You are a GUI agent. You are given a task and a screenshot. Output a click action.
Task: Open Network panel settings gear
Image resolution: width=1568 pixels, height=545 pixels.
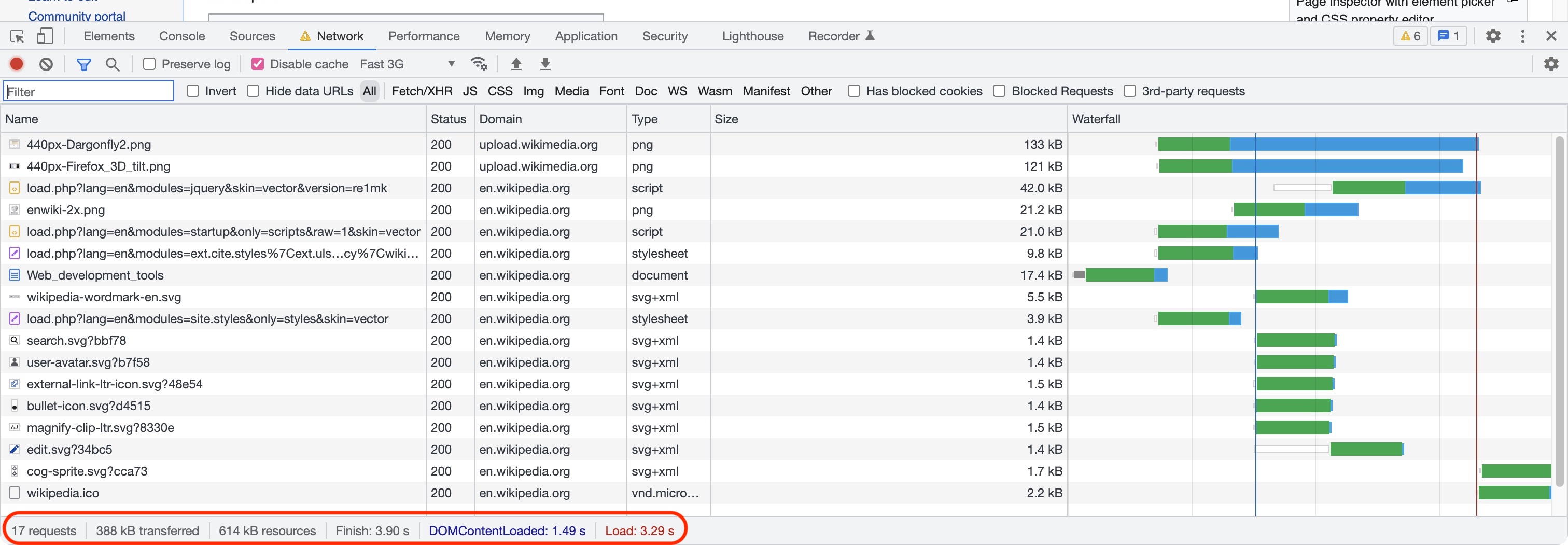pyautogui.click(x=1551, y=64)
